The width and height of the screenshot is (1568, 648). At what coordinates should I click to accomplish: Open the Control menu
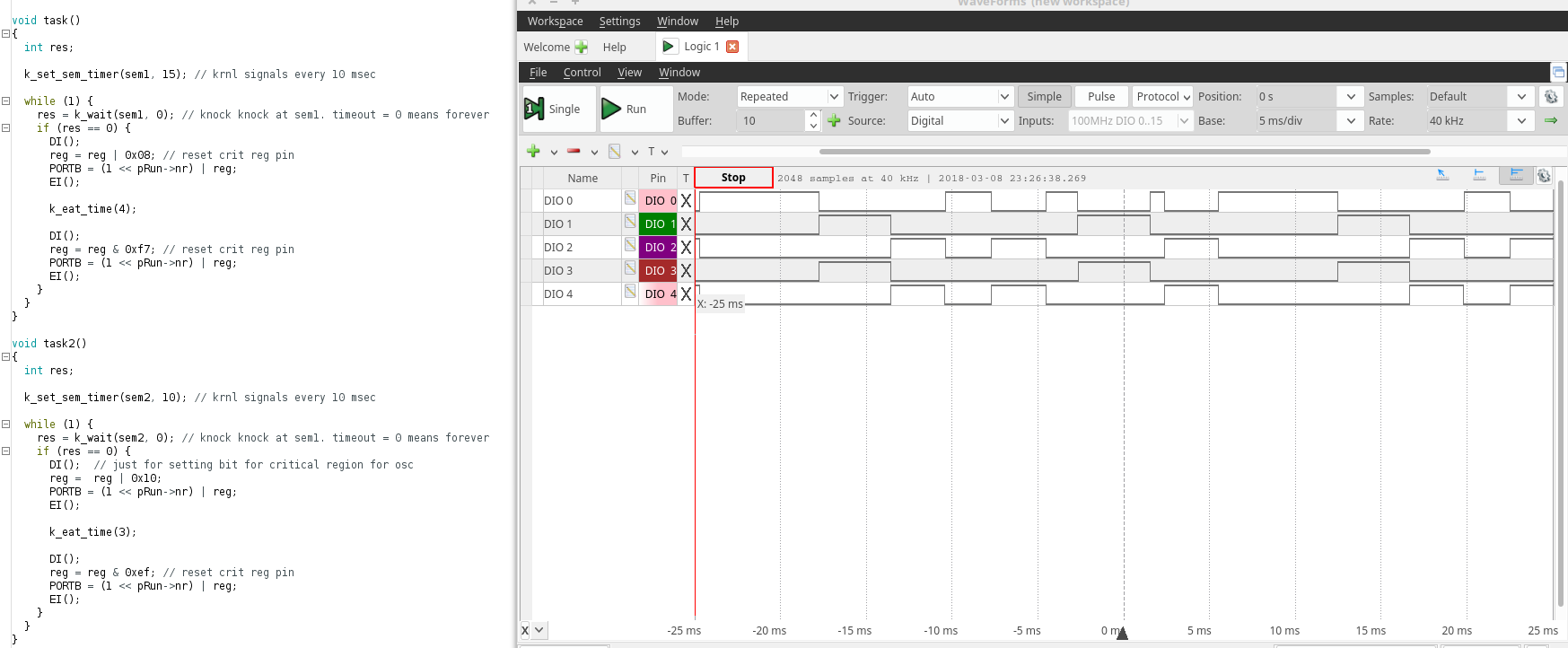[582, 72]
